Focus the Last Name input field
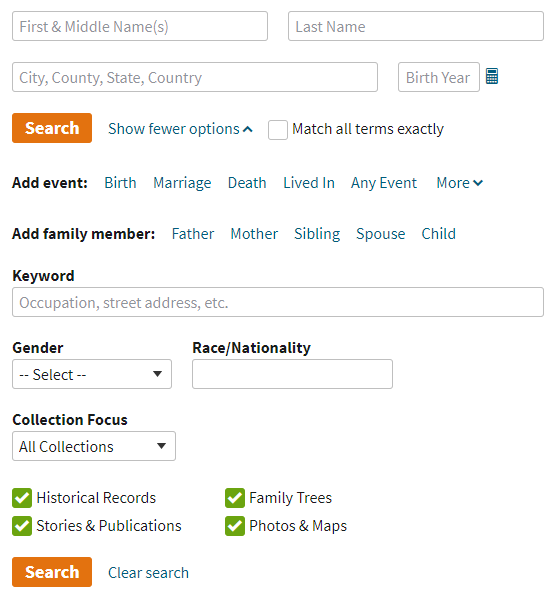Screen dimensions: 554x593 click(x=416, y=26)
